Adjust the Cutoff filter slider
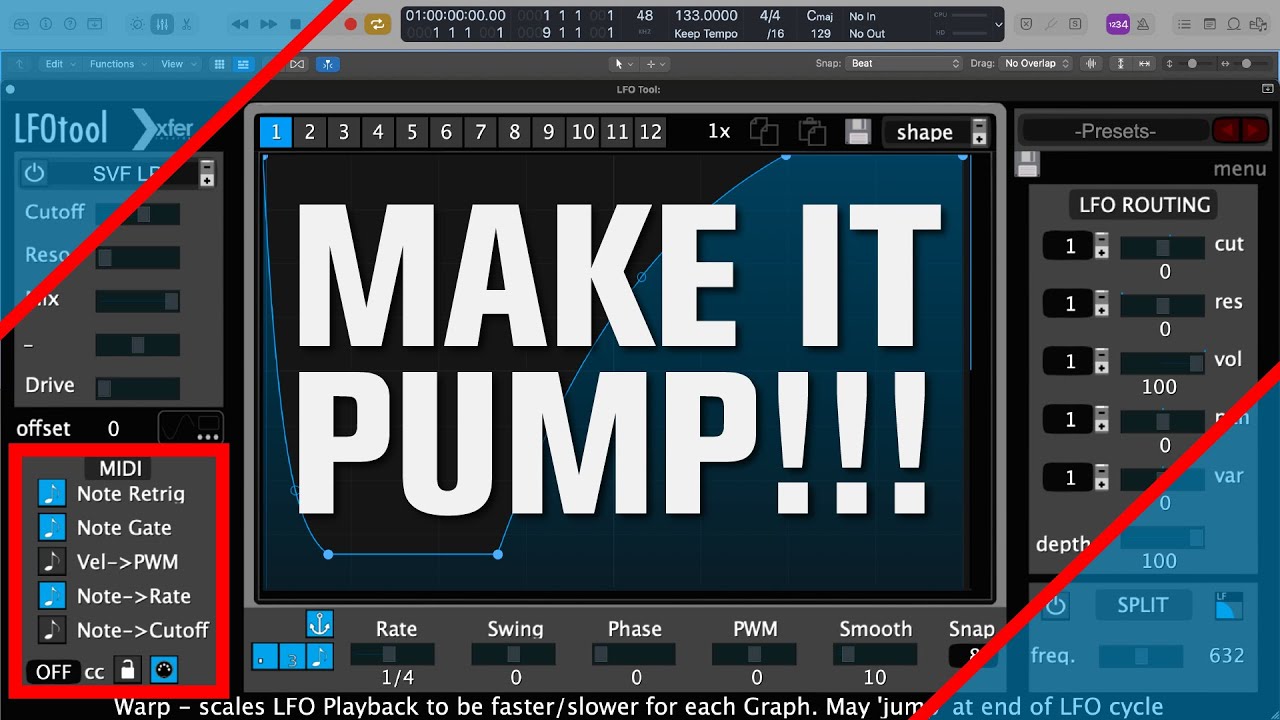The width and height of the screenshot is (1280, 720). (137, 214)
